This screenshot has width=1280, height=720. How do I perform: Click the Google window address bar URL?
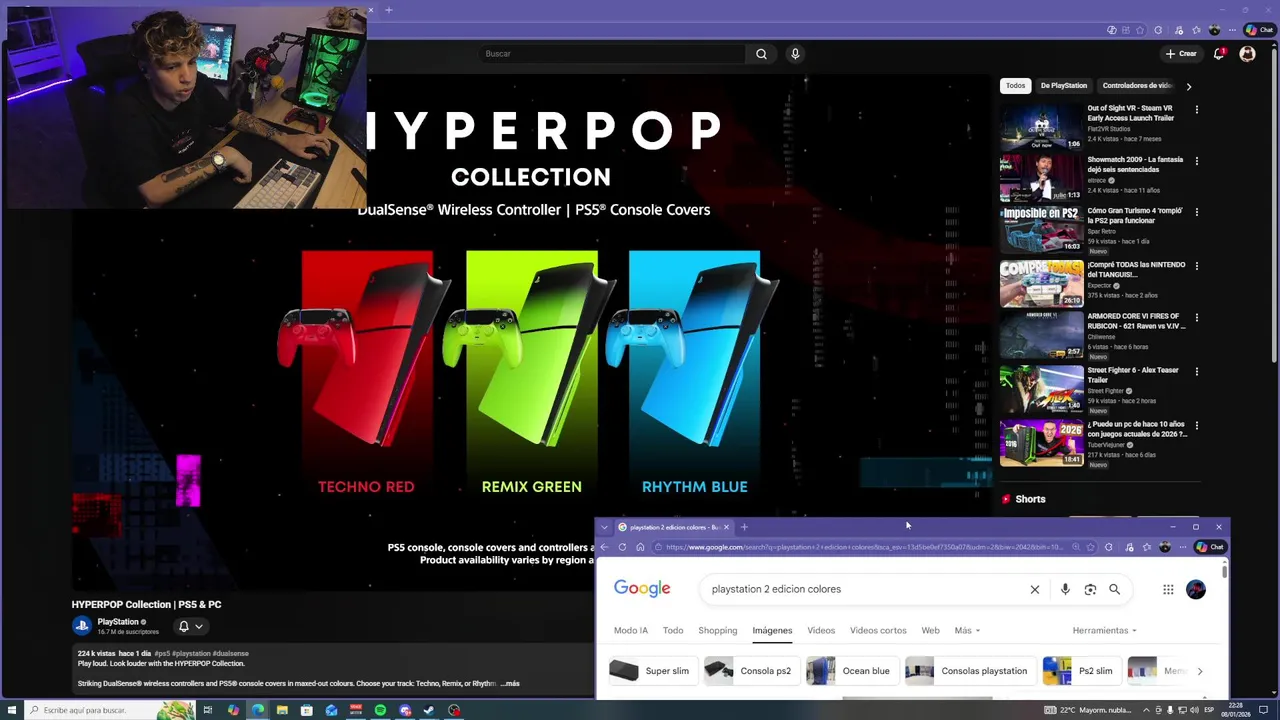[863, 547]
